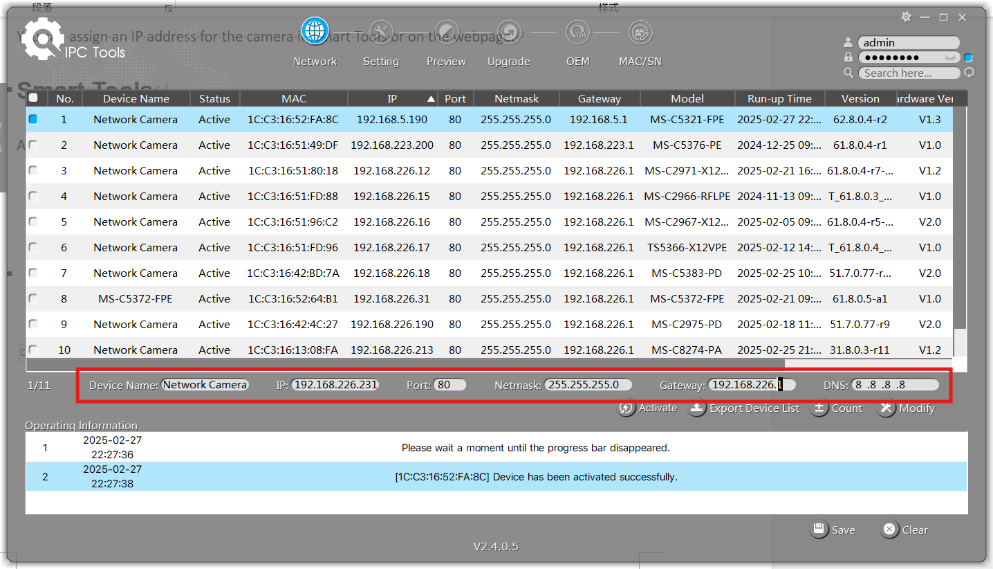Click the admin username field
993x569 pixels.
[x=909, y=42]
